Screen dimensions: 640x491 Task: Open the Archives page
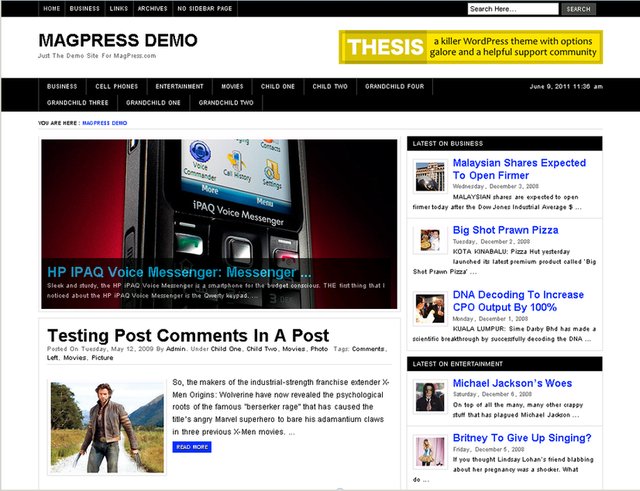click(153, 9)
